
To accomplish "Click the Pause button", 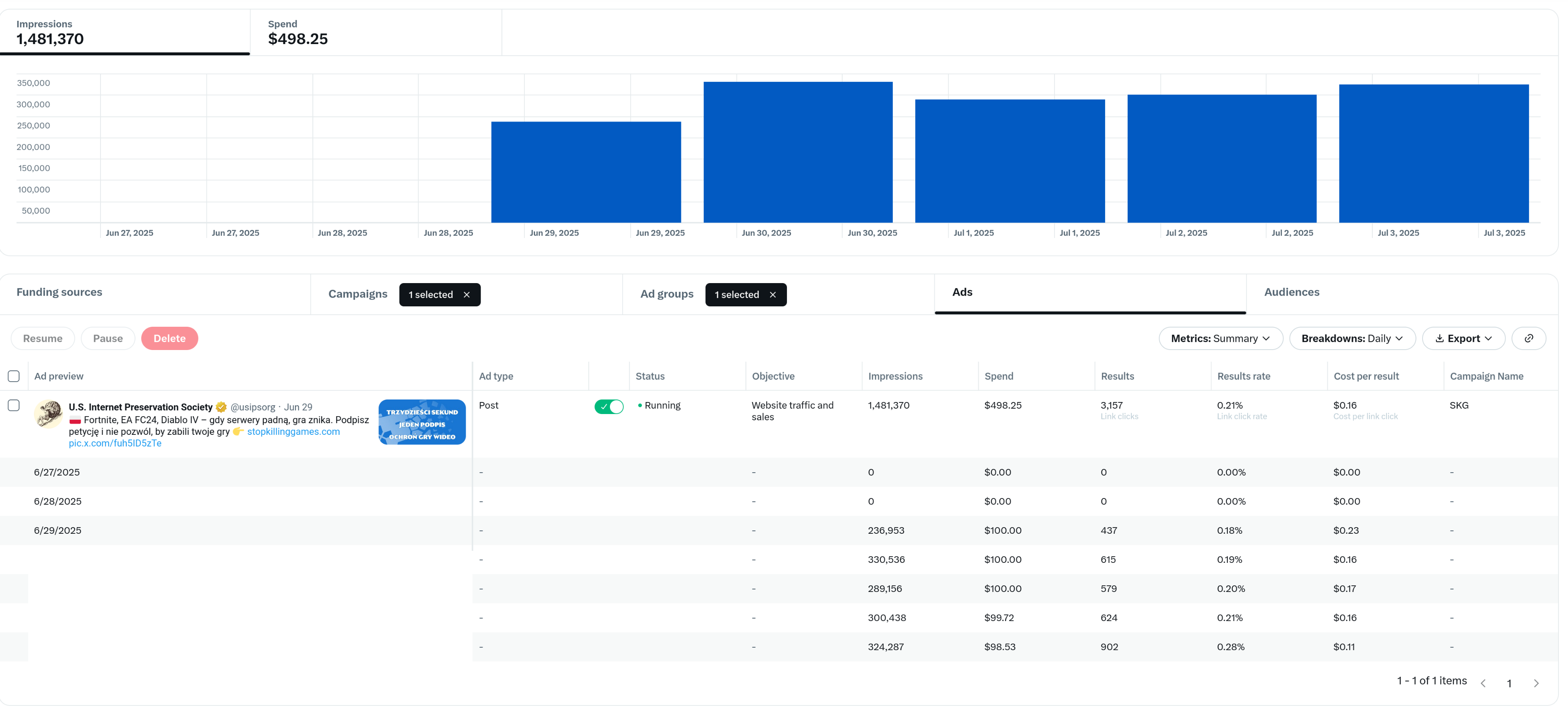I will (x=108, y=339).
